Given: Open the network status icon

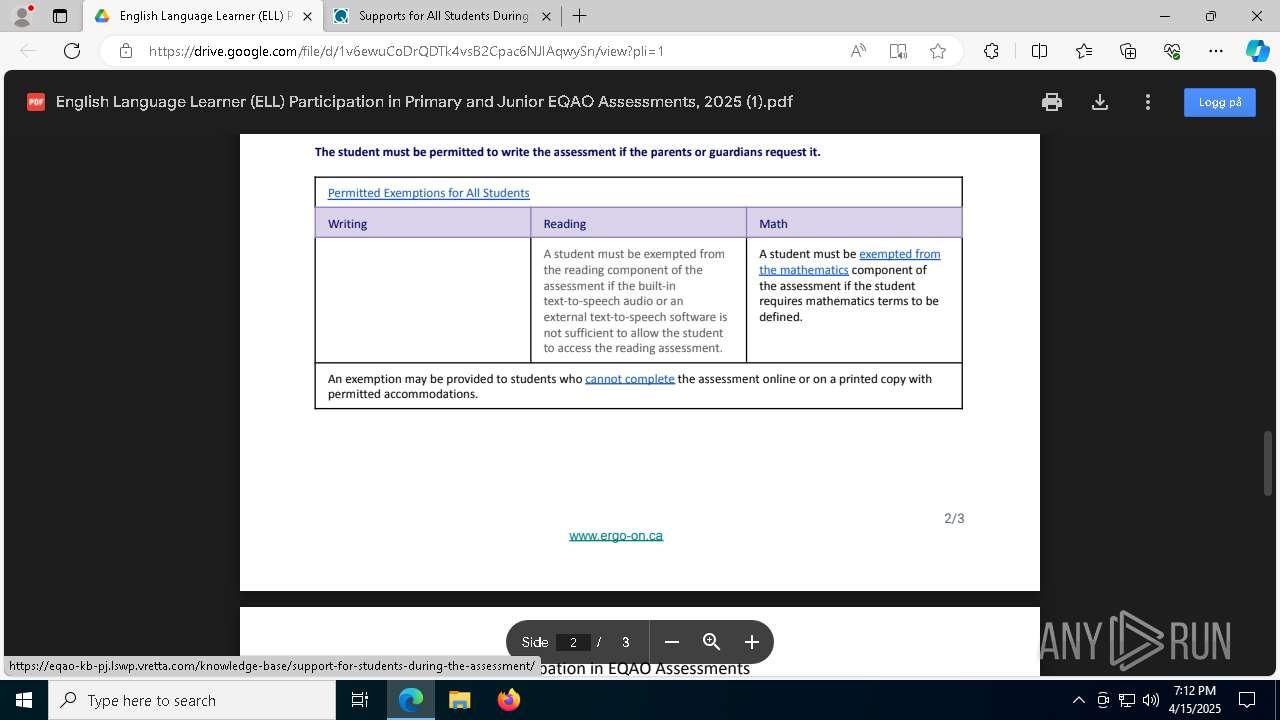Looking at the screenshot, I should tap(1127, 700).
